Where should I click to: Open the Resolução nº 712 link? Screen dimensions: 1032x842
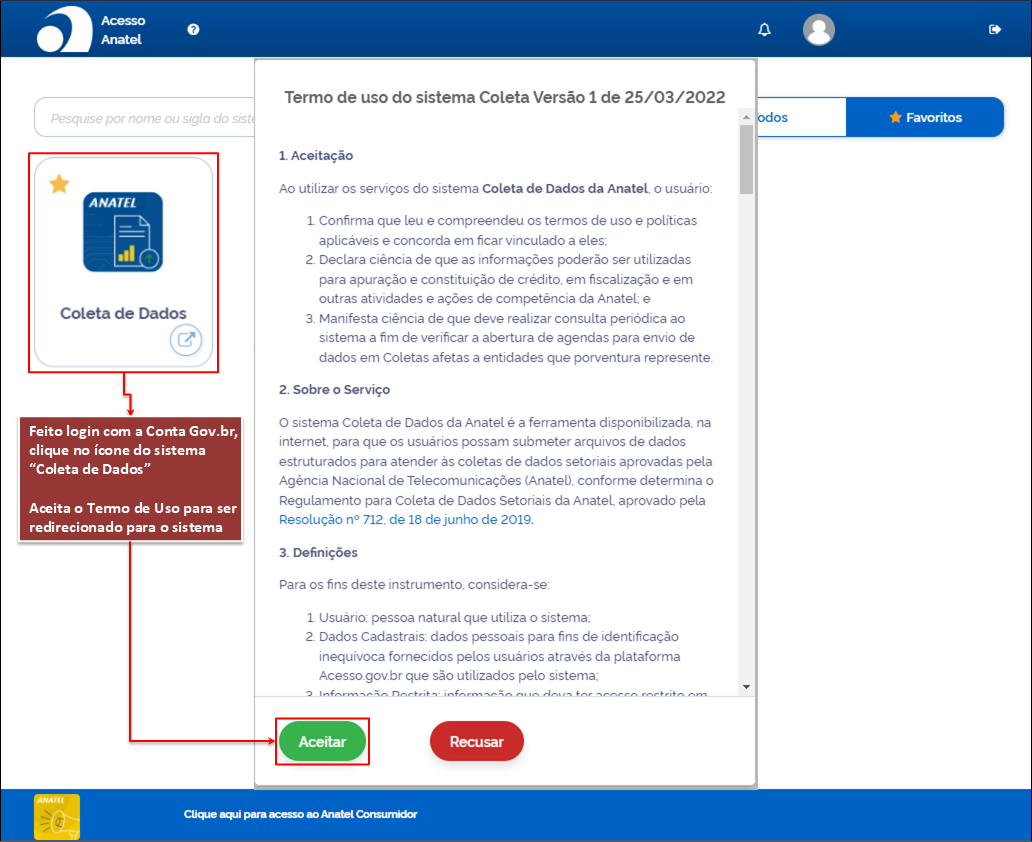click(x=406, y=519)
